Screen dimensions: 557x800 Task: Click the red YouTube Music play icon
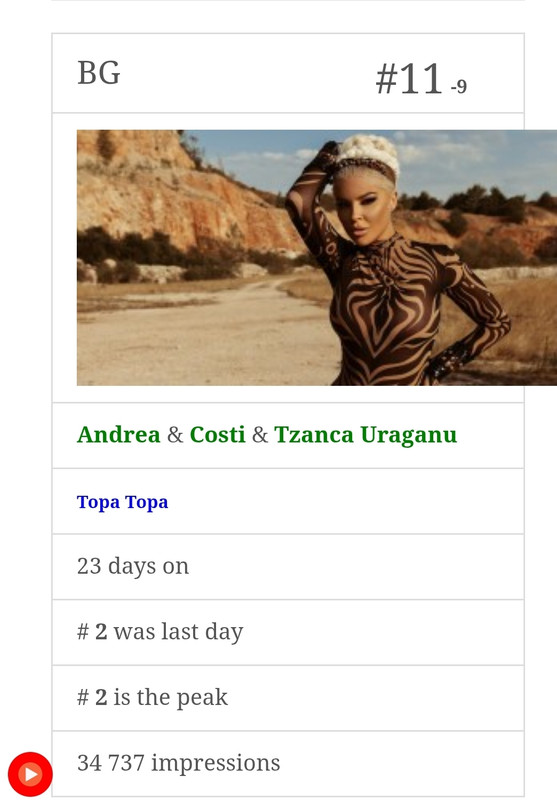click(30, 774)
